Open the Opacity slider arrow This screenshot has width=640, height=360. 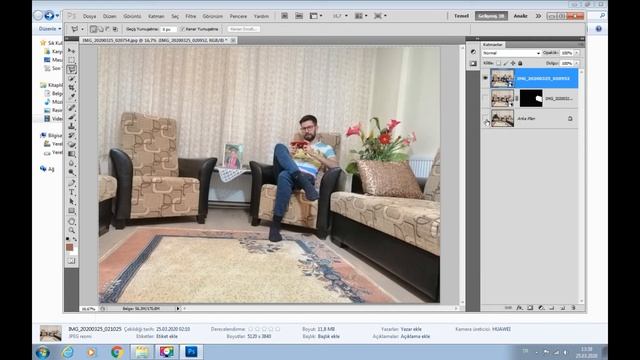point(577,53)
